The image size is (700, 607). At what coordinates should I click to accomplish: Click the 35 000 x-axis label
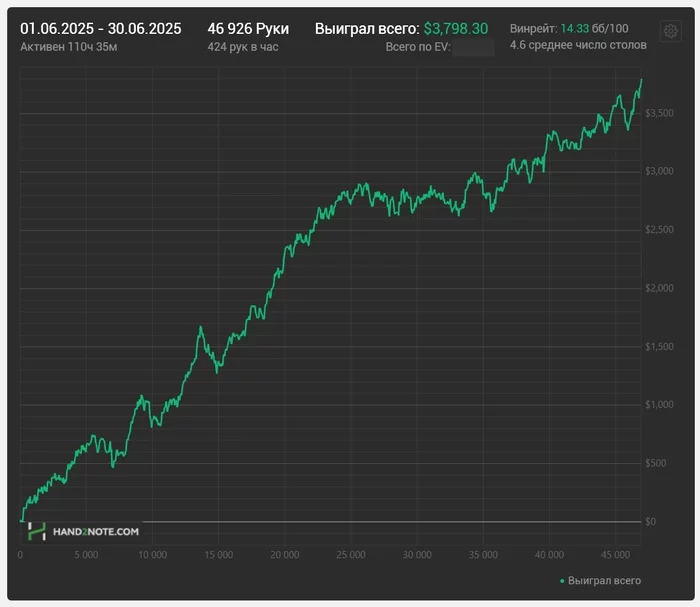[x=483, y=555]
